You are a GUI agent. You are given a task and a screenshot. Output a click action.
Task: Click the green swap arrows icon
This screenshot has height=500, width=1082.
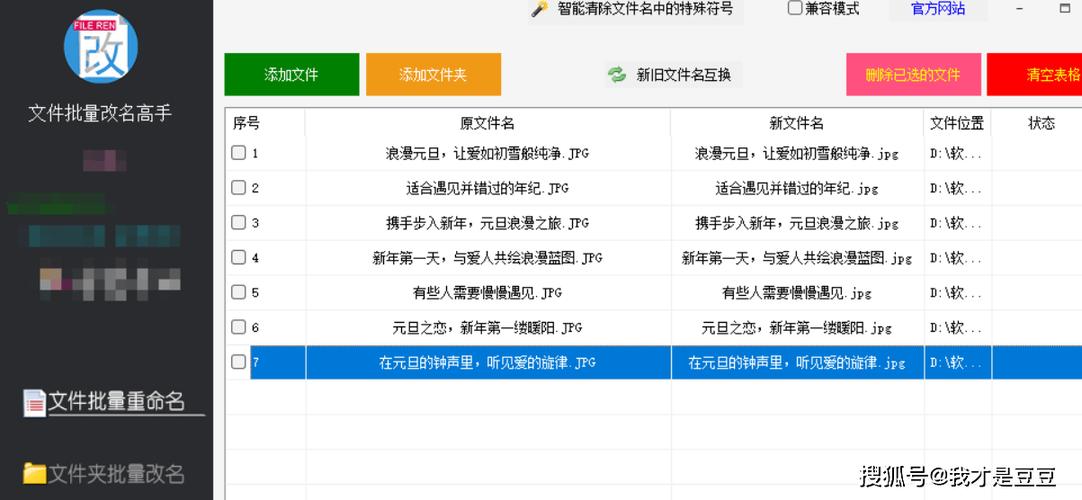pos(617,74)
